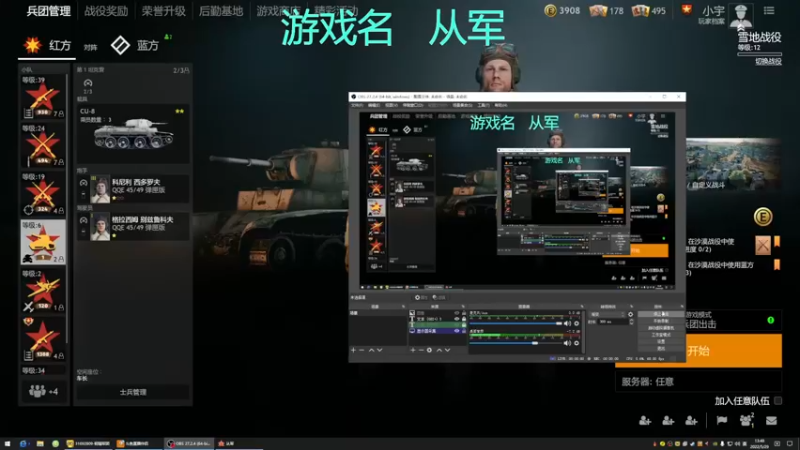Select the level 6 tank squad icon
Viewport: 800px width, 450px height.
(43, 242)
